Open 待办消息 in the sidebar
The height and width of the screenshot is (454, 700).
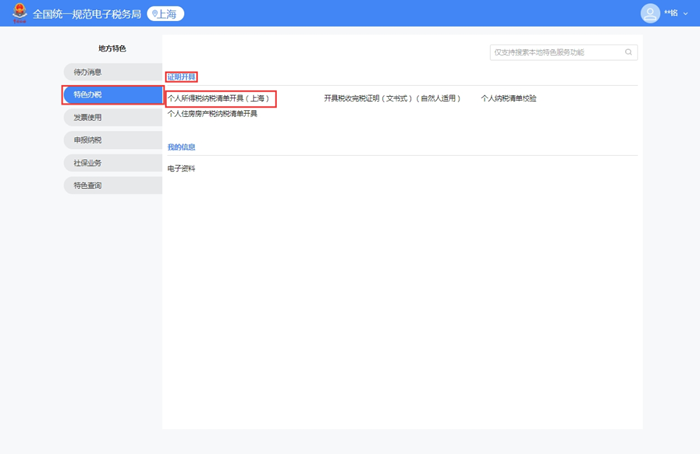click(x=88, y=72)
